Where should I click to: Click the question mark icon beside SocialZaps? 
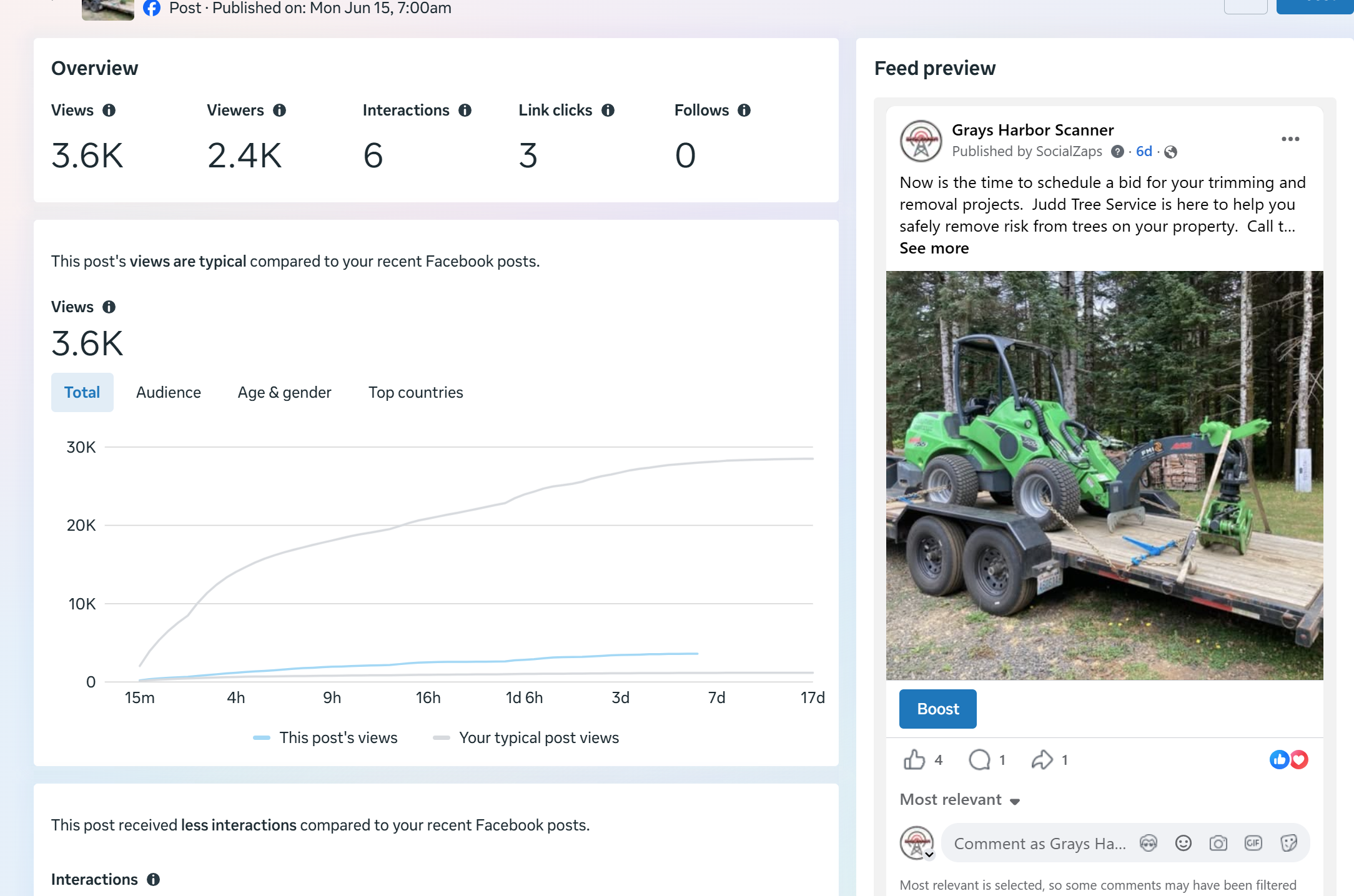[1118, 152]
